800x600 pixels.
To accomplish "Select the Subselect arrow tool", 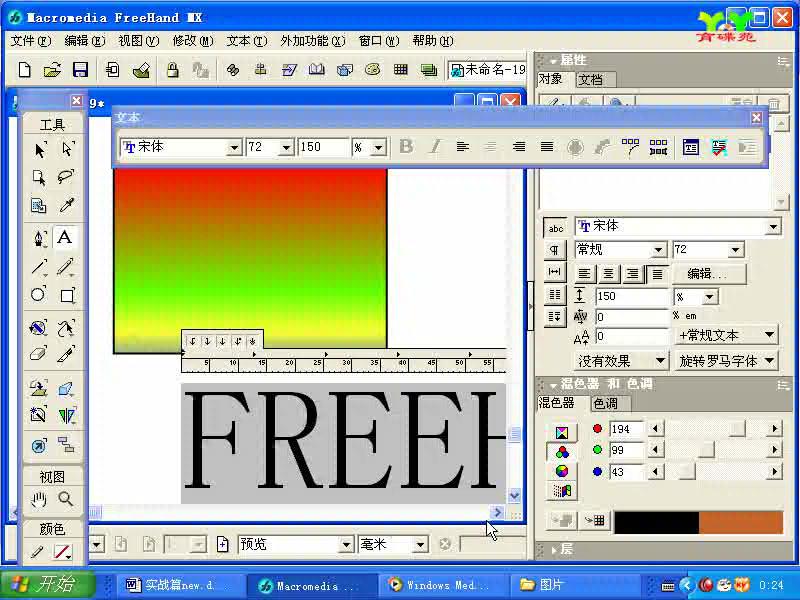I will pyautogui.click(x=66, y=149).
